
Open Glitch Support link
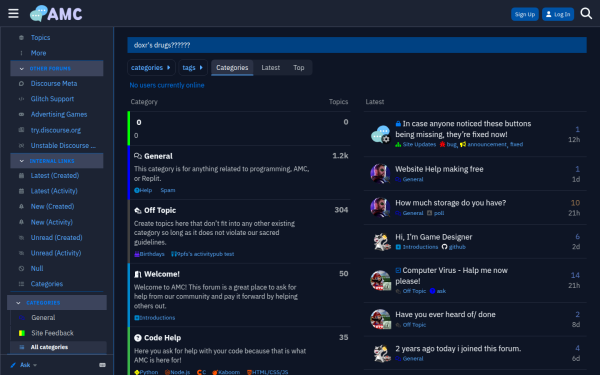(52, 99)
